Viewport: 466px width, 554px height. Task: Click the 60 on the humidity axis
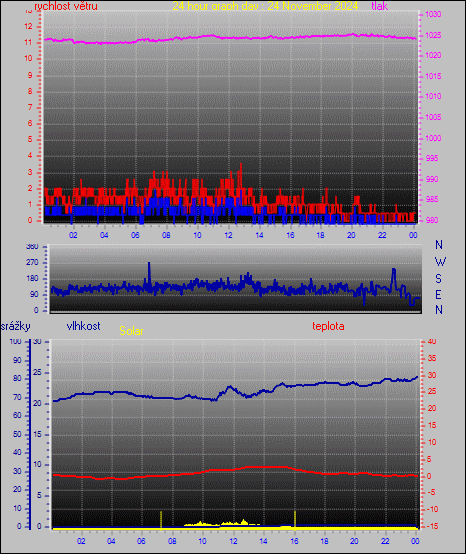[x=17, y=416]
